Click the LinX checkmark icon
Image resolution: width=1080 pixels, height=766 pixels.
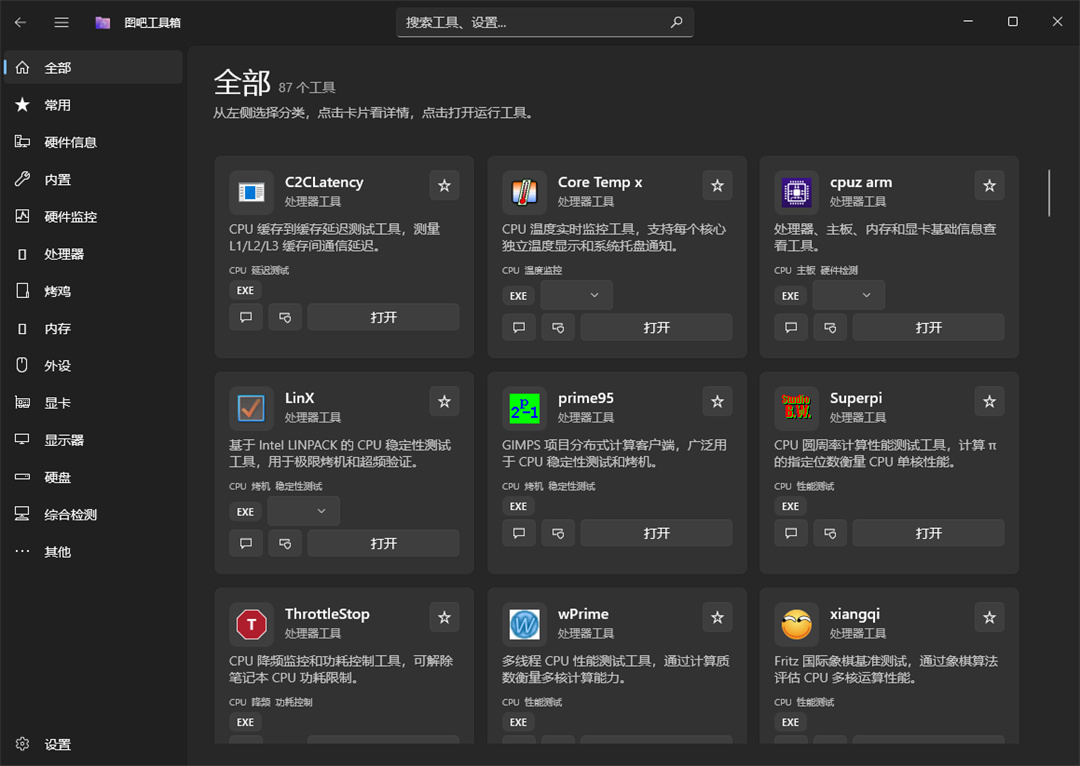pos(251,408)
